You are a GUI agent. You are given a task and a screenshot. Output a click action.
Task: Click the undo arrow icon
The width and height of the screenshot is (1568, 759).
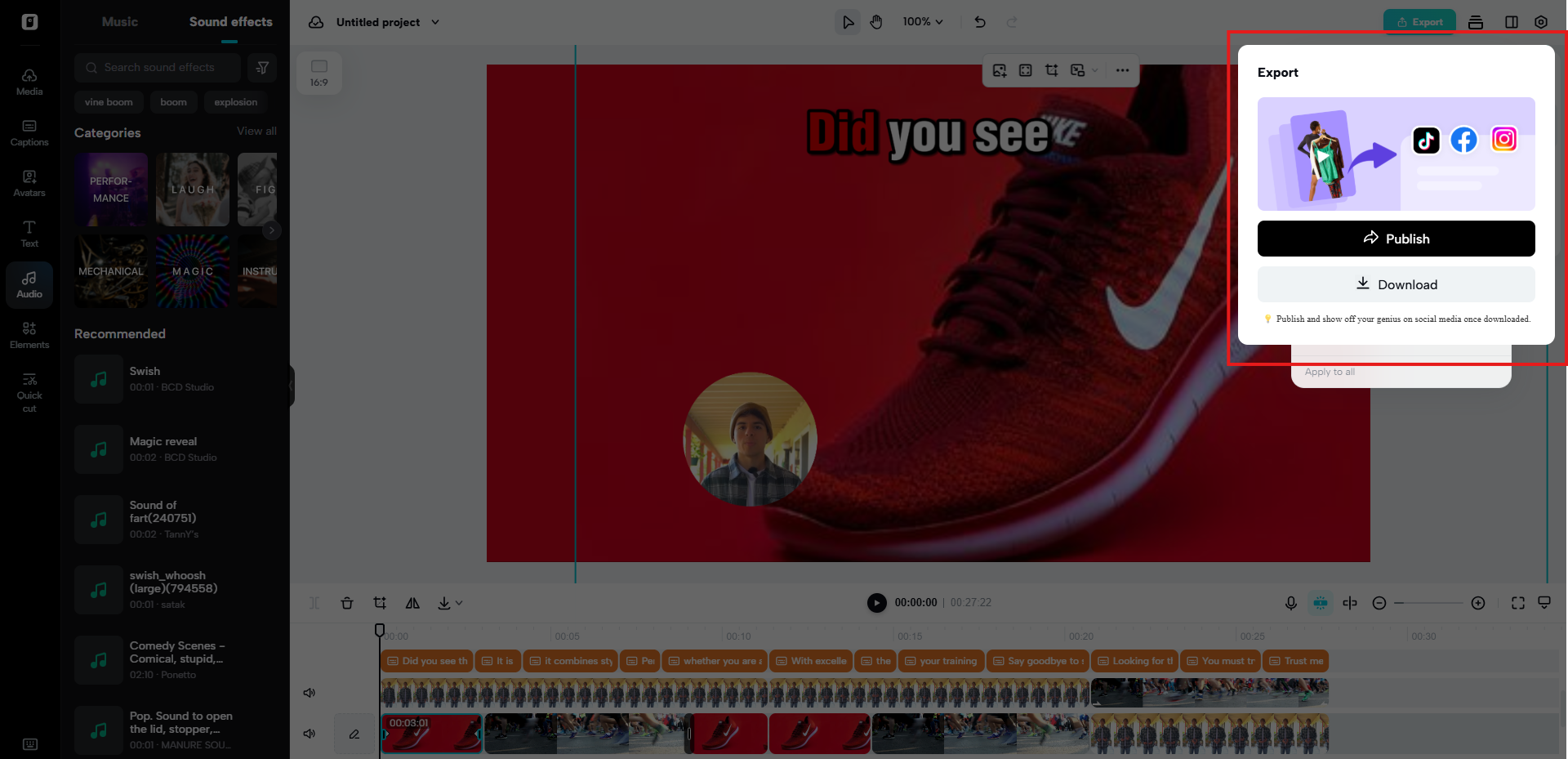(x=980, y=22)
